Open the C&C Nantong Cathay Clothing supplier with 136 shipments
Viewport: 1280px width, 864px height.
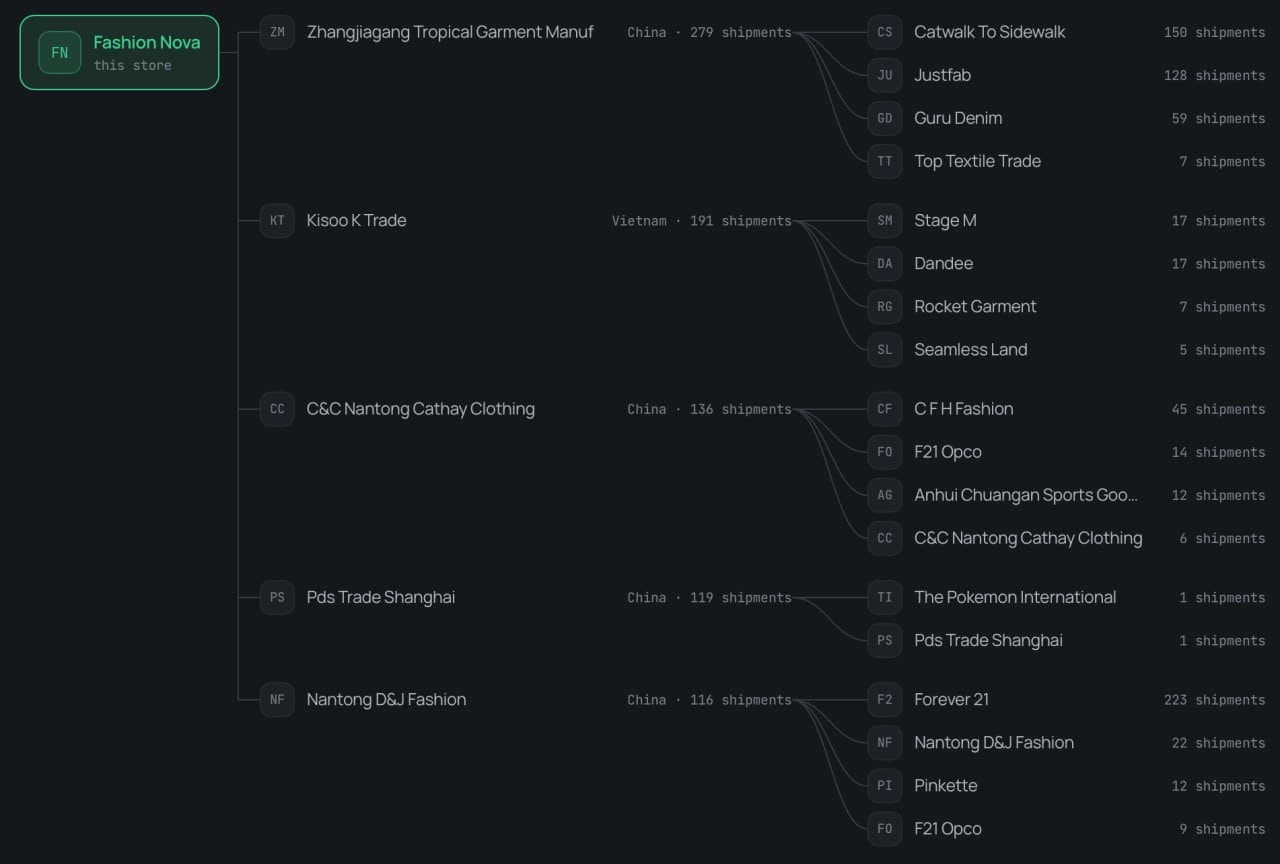[420, 409]
